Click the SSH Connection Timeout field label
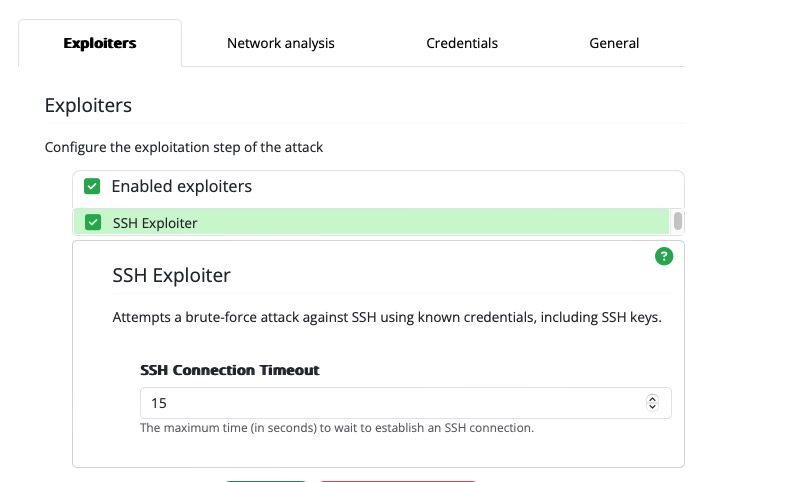The height and width of the screenshot is (482, 800). [230, 370]
